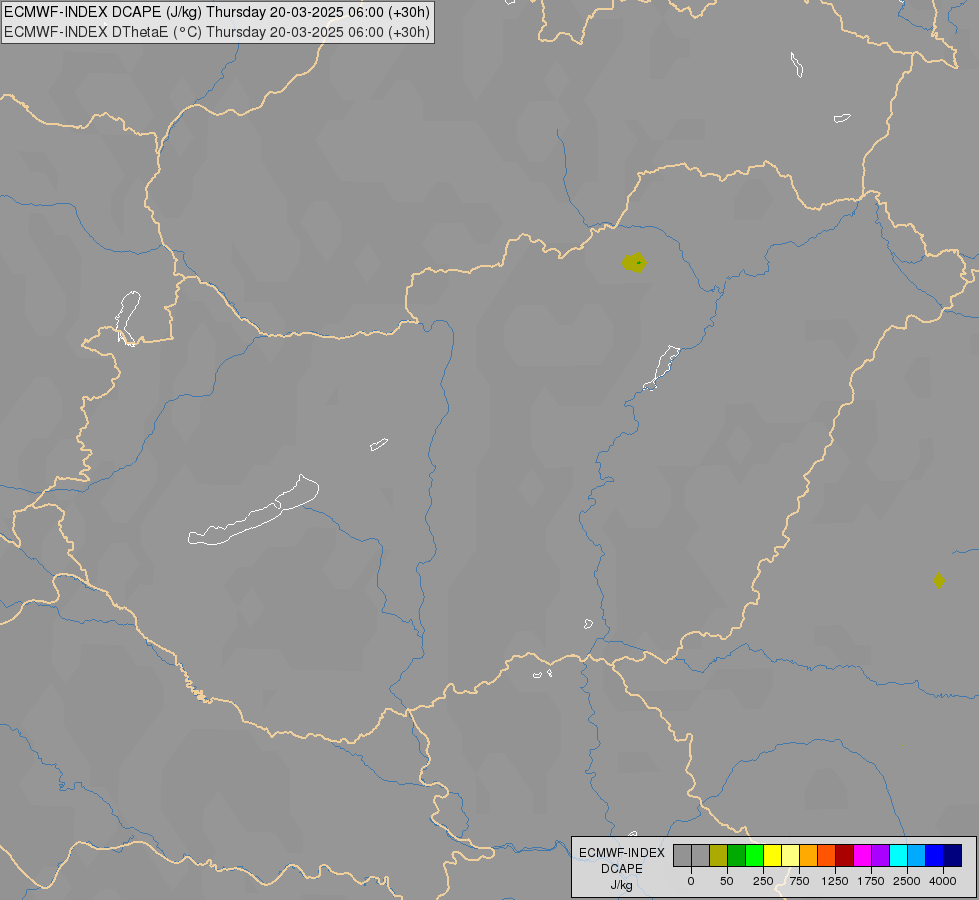Click the legend value '750'
Screen dimensions: 979x900
click(799, 881)
